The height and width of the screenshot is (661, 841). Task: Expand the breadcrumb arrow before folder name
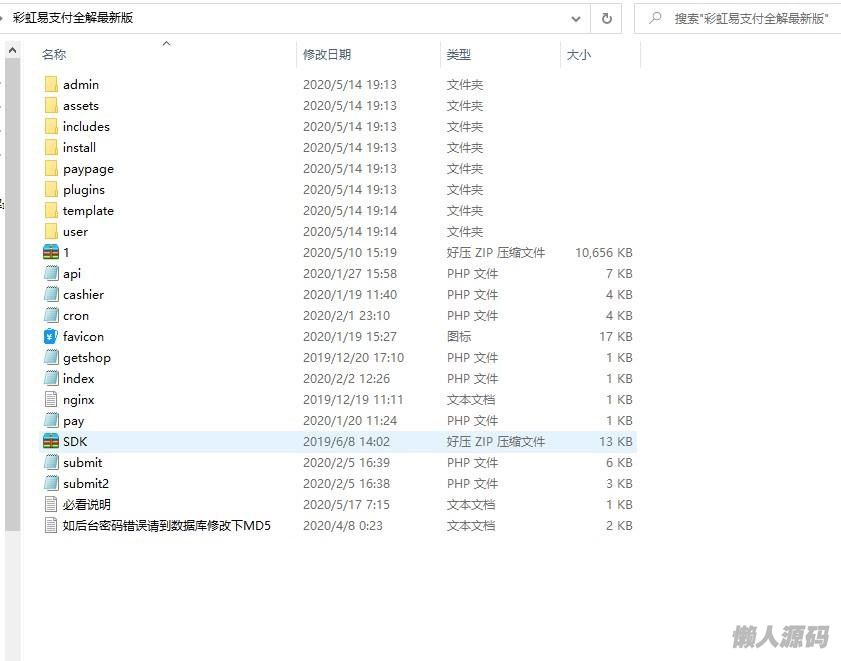pos(3,18)
